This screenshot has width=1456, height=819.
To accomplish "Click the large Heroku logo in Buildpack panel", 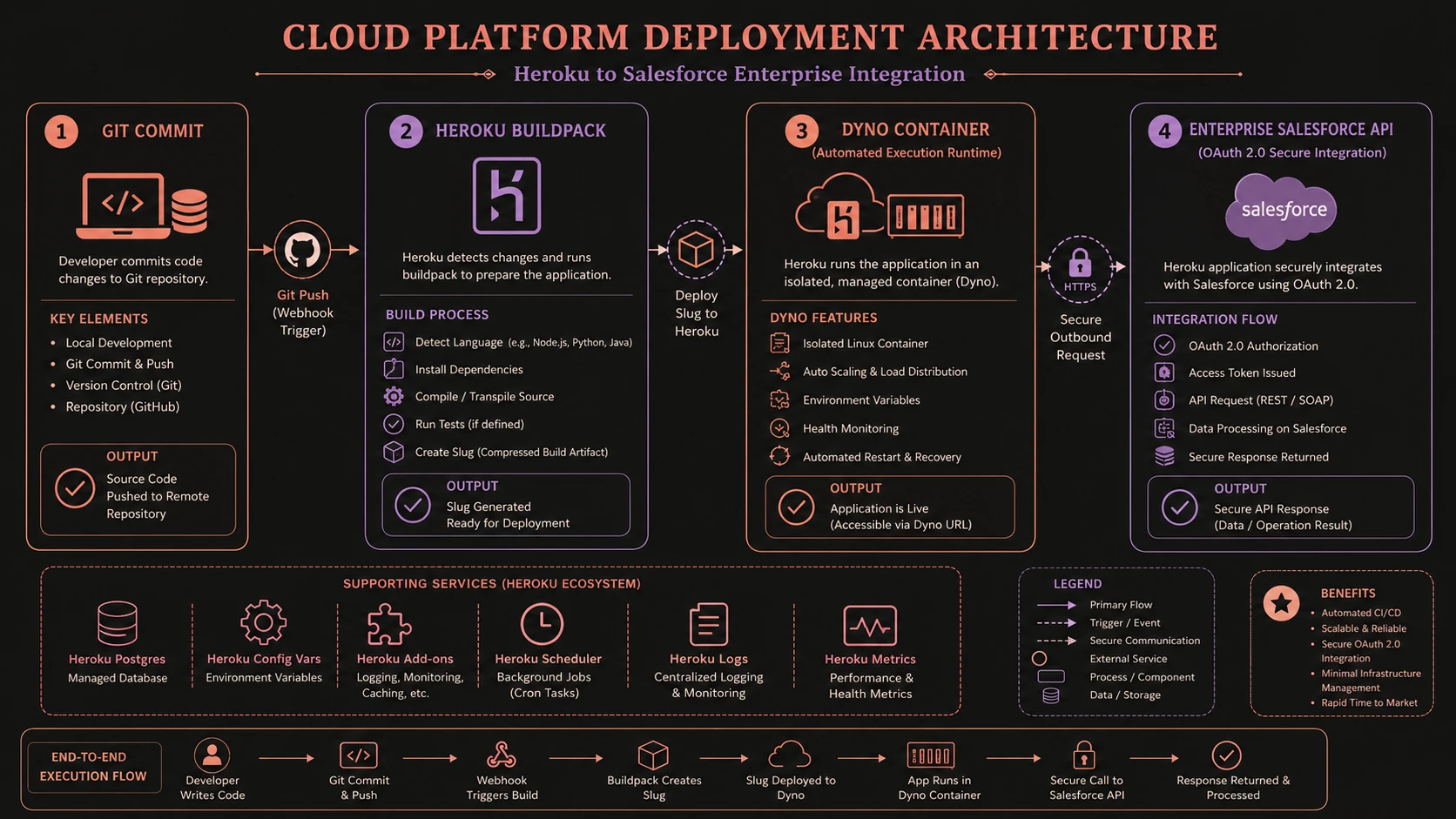I will click(507, 196).
